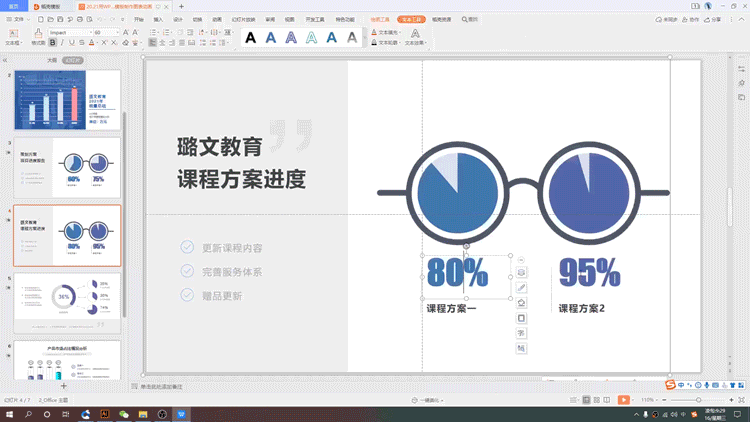Viewport: 750px width, 422px height.
Task: Open the 开始 Home ribbon tab
Action: [x=139, y=20]
